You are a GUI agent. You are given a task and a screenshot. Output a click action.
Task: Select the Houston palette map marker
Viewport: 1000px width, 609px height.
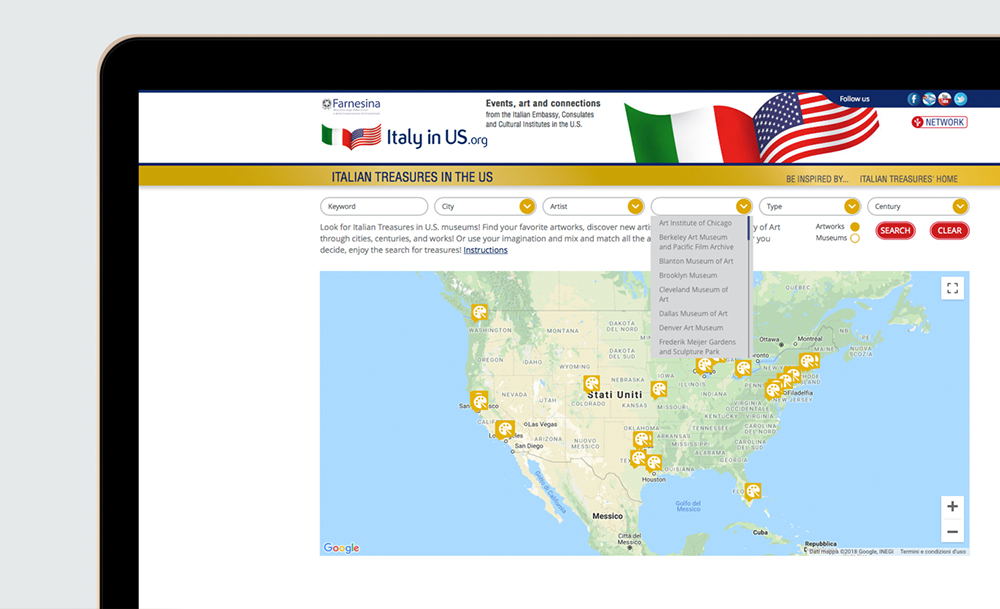tap(654, 463)
